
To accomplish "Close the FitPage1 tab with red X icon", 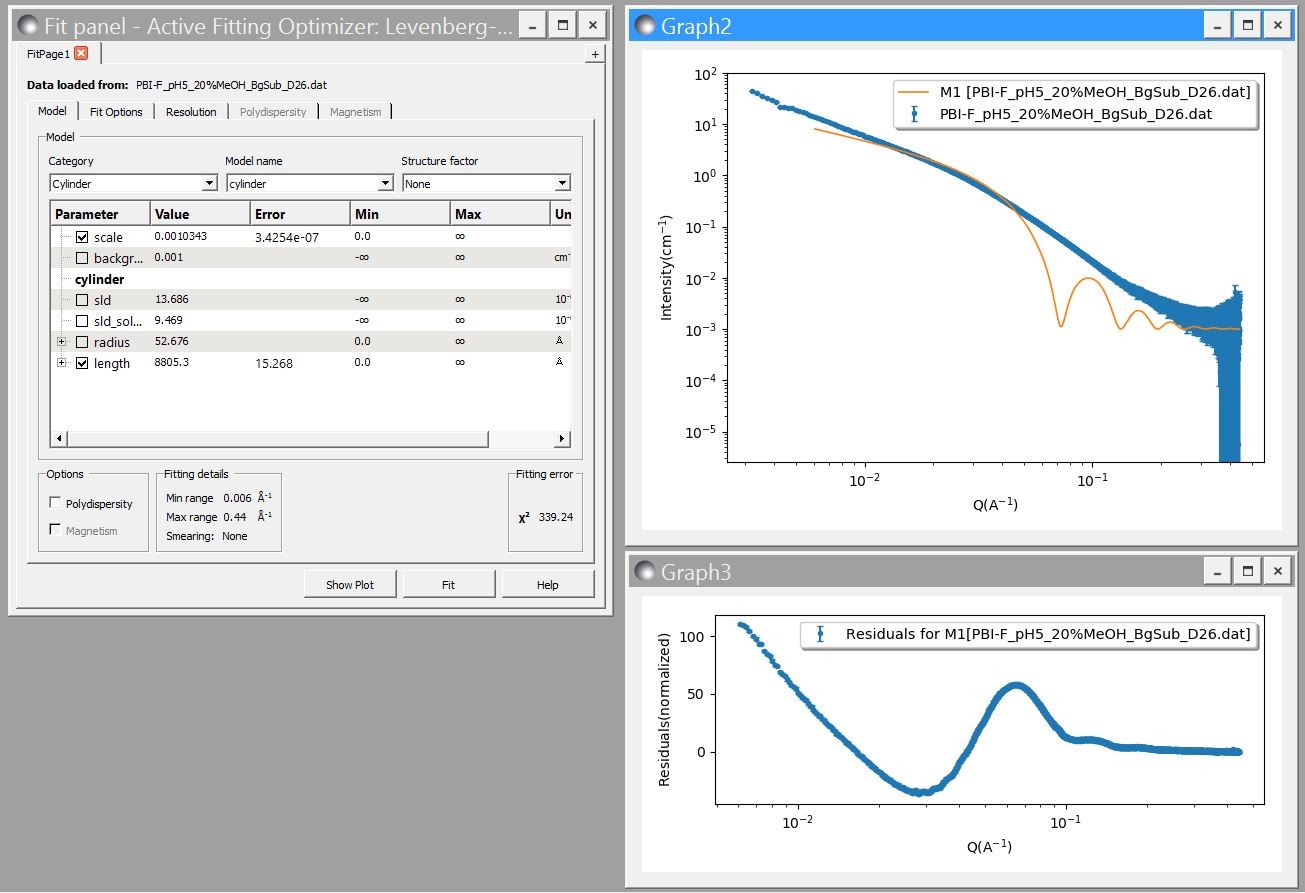I will point(81,53).
